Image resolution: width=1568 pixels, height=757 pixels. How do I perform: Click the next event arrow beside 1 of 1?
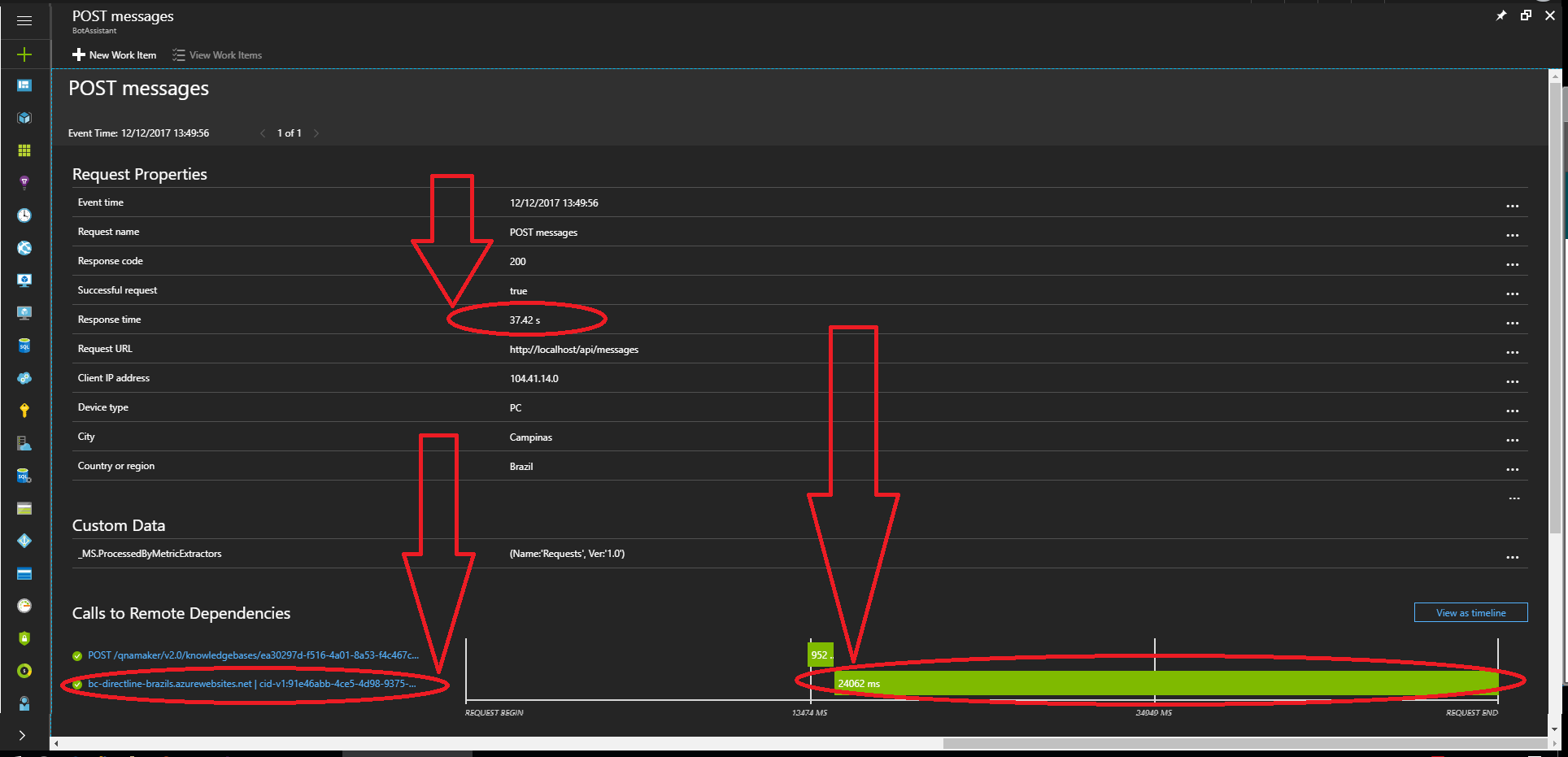[316, 133]
